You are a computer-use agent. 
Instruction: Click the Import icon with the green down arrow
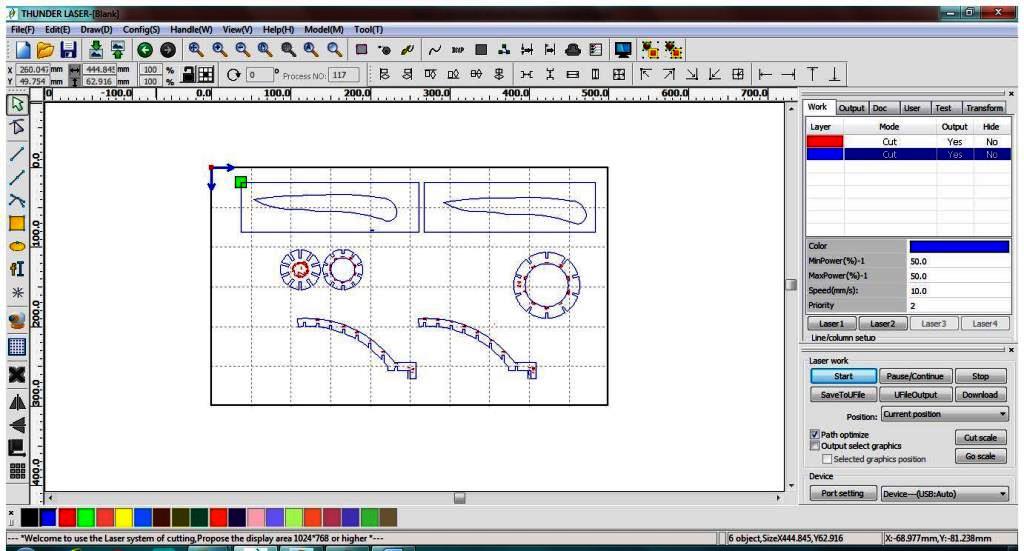(95, 50)
